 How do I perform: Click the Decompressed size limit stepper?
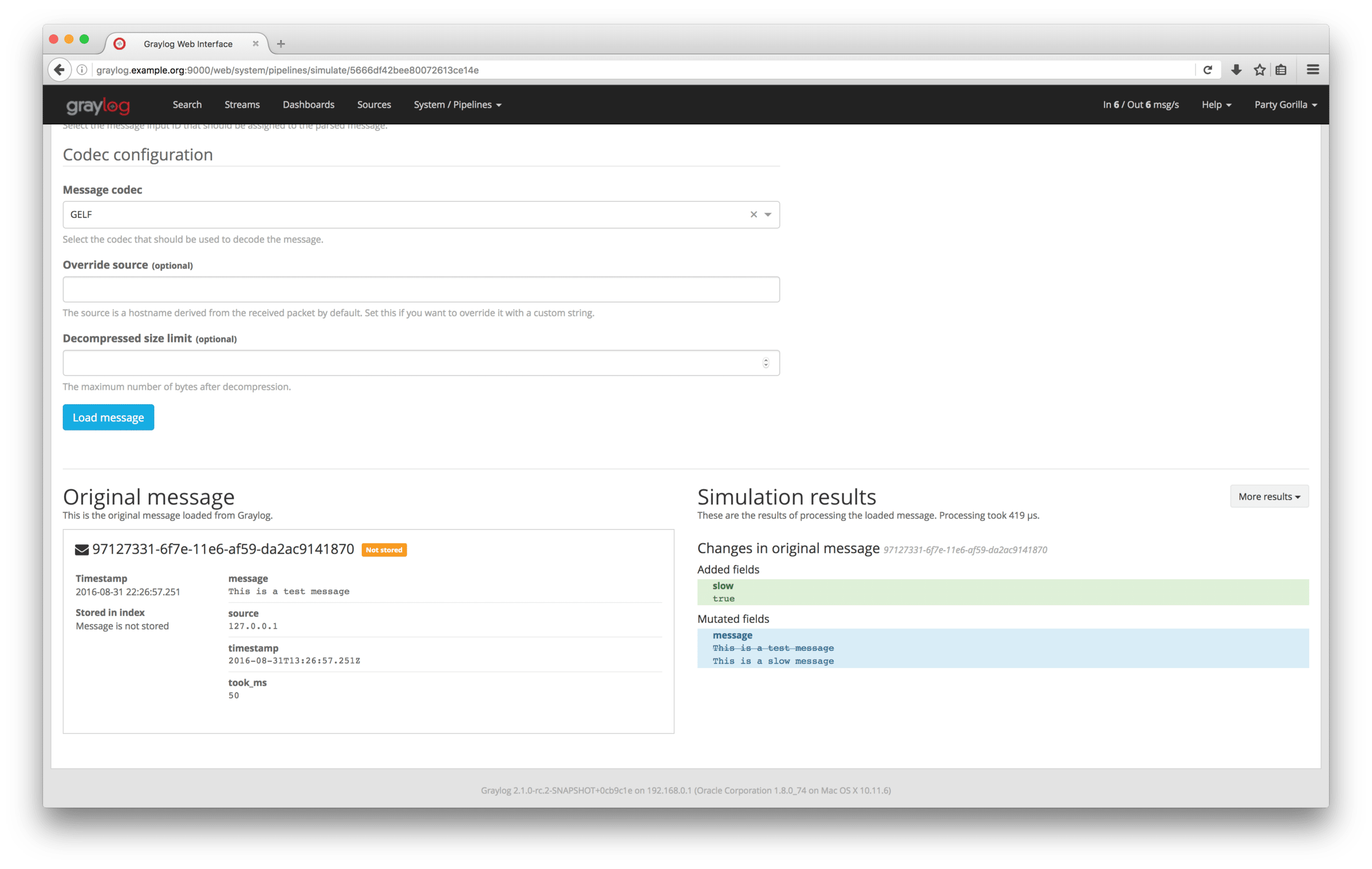tap(766, 363)
